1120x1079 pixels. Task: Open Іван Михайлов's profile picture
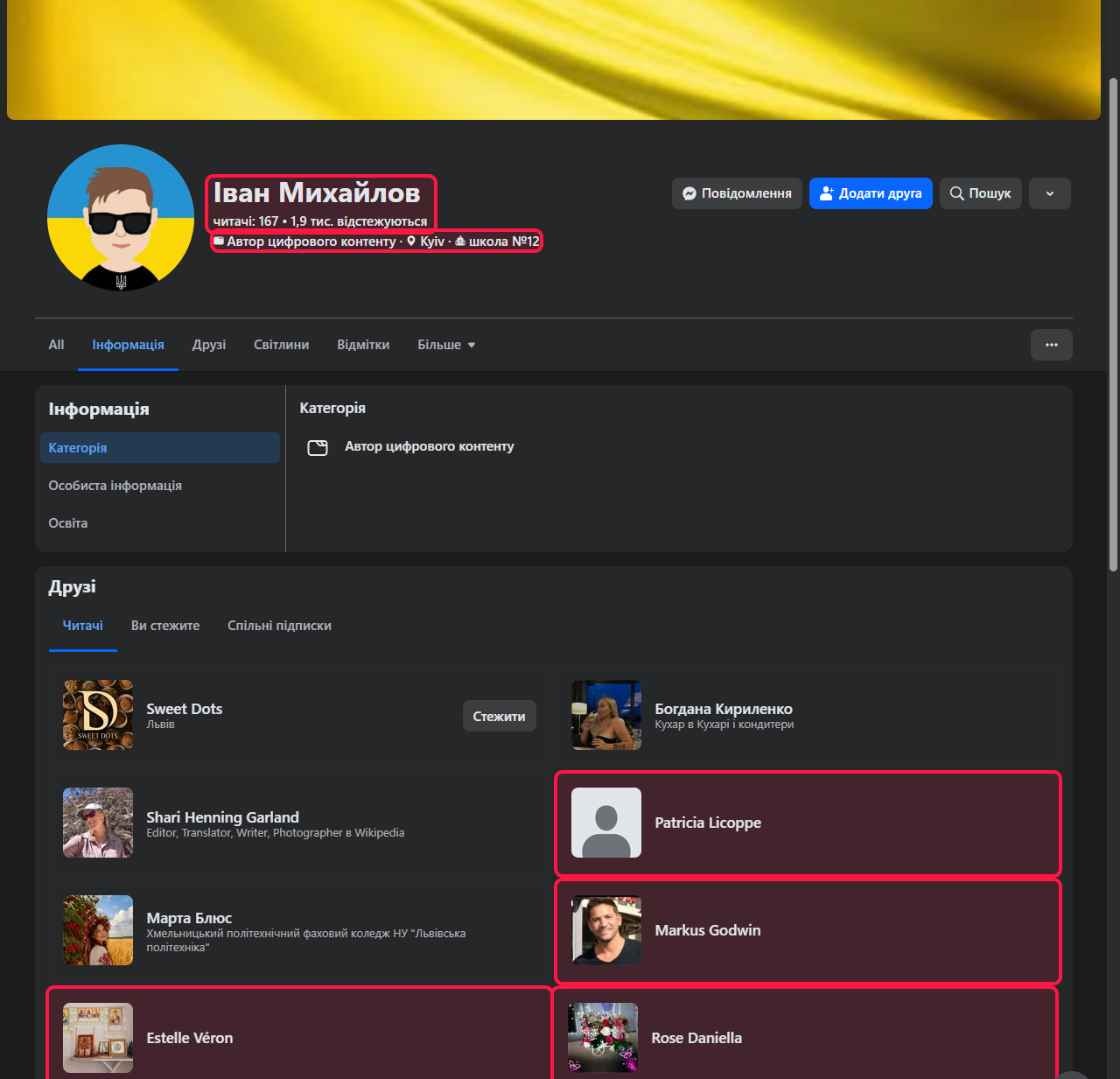121,218
